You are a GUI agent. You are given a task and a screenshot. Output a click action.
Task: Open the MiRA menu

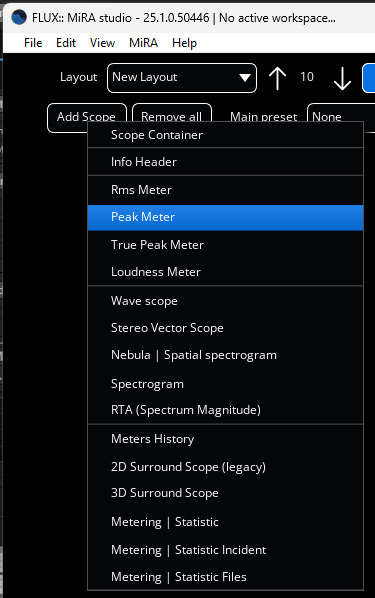click(143, 43)
